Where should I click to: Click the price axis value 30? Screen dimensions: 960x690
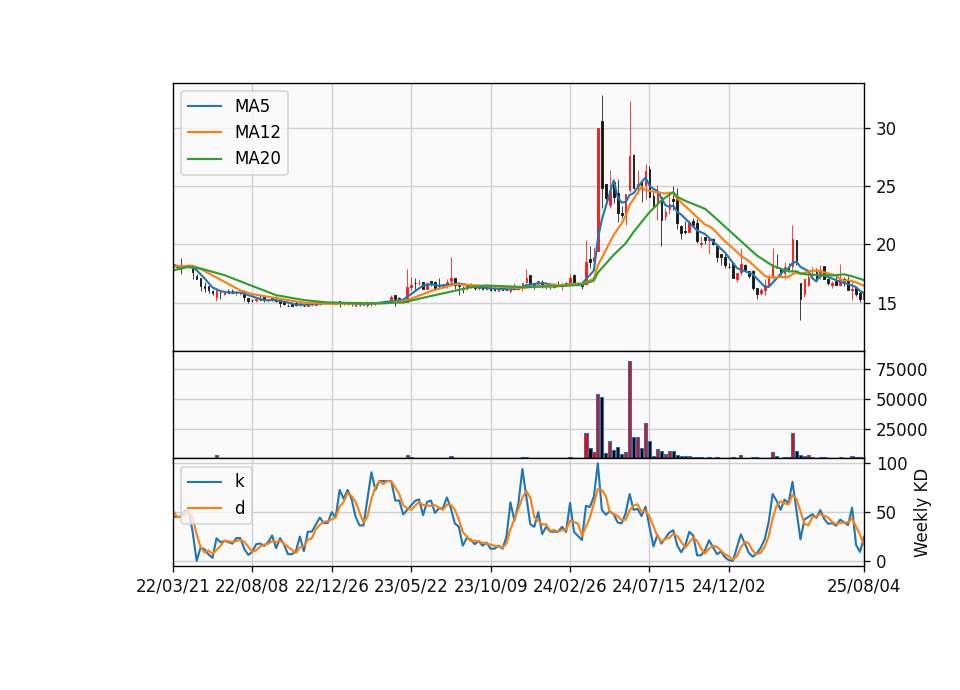[886, 129]
